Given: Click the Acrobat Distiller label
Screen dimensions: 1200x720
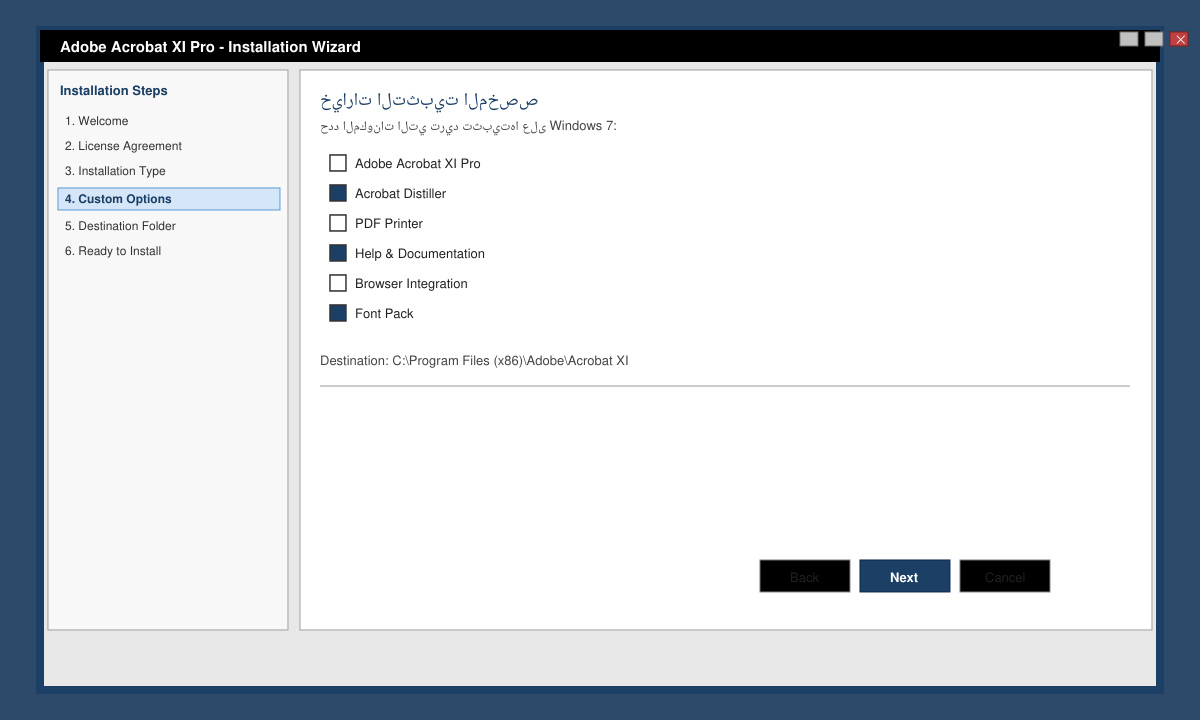Looking at the screenshot, I should coord(401,194).
